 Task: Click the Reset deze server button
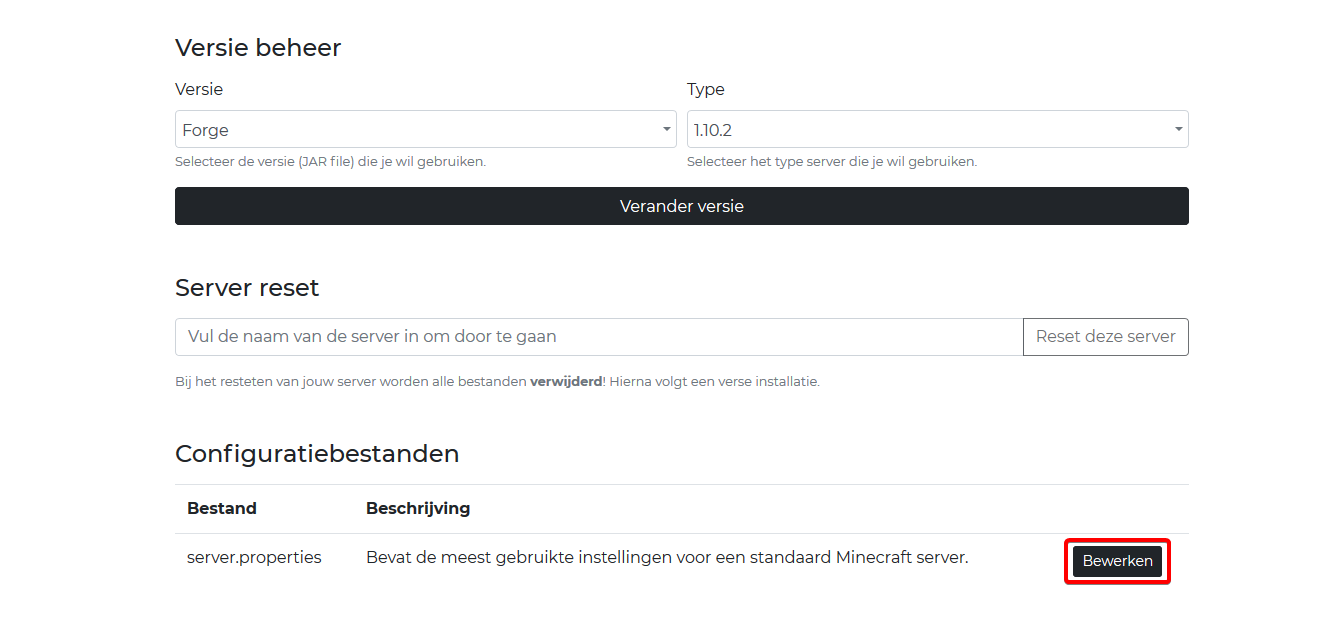[1105, 337]
